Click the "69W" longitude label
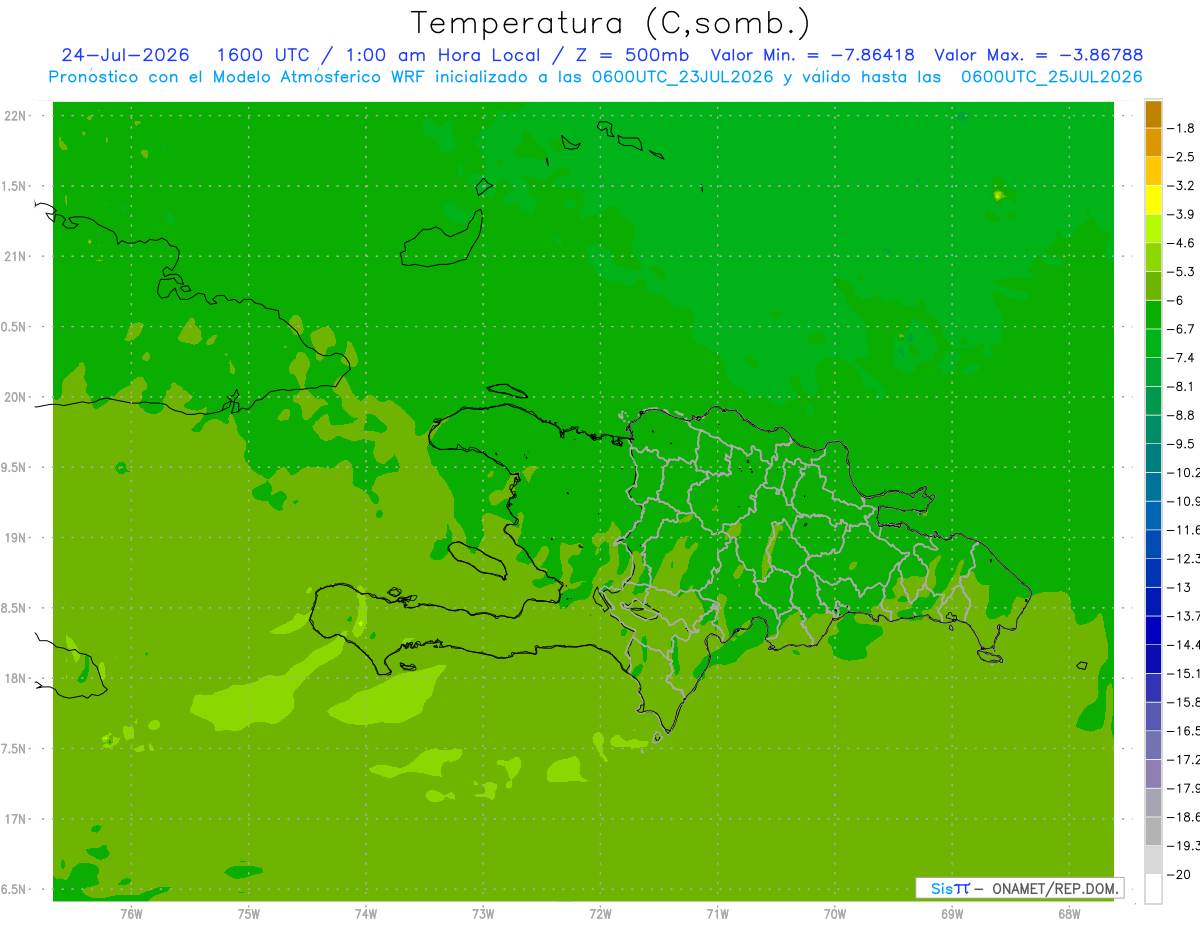 (x=951, y=914)
